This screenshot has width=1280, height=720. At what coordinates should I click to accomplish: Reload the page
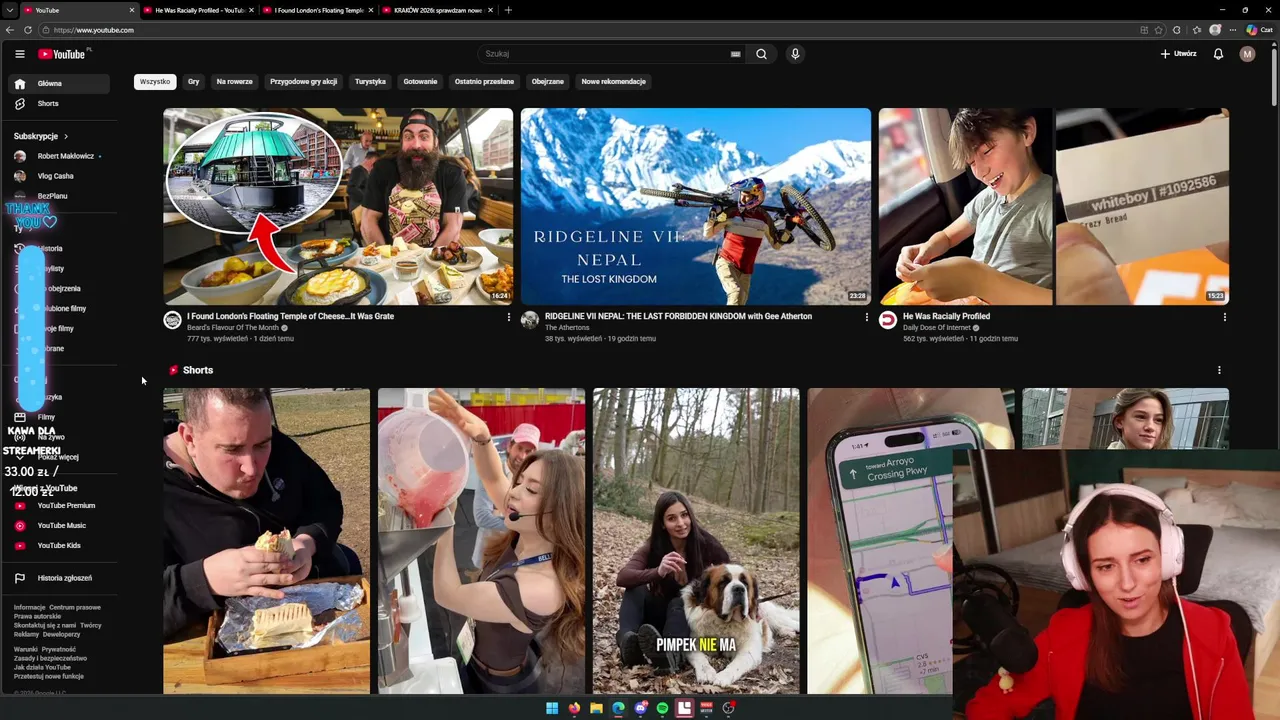(28, 30)
